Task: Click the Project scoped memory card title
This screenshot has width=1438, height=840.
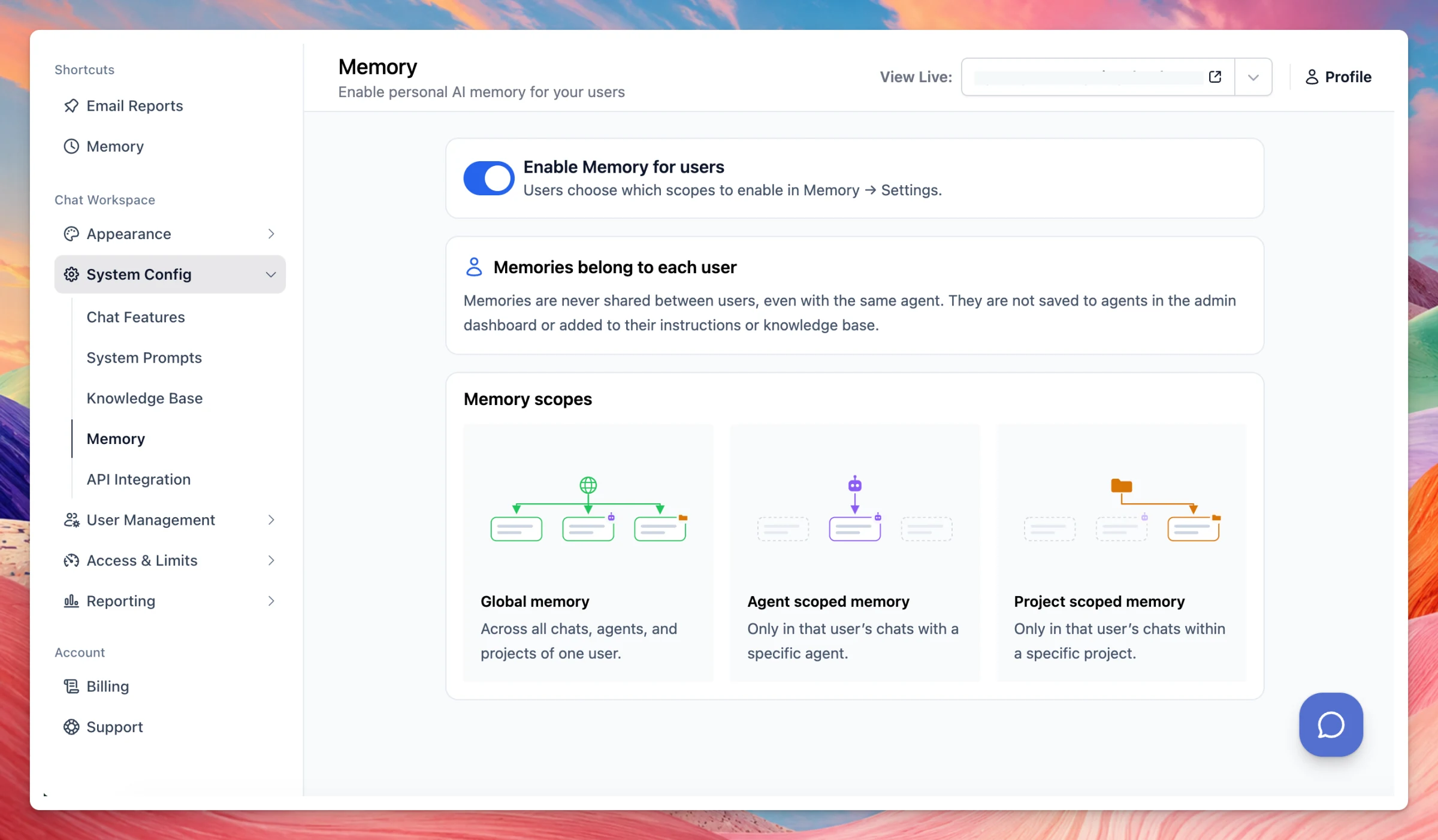Action: click(1099, 601)
